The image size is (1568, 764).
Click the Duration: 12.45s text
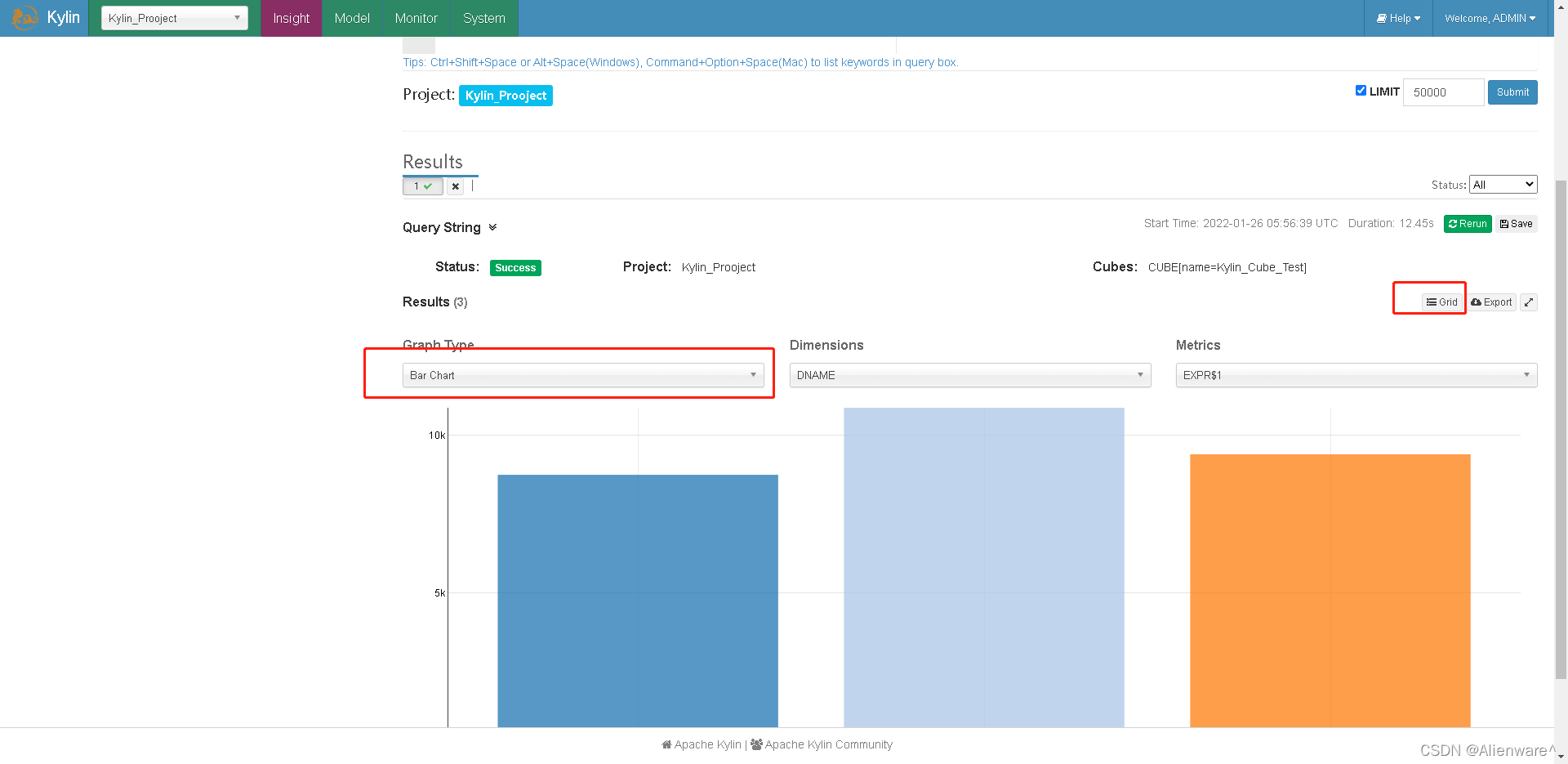pyautogui.click(x=1391, y=223)
